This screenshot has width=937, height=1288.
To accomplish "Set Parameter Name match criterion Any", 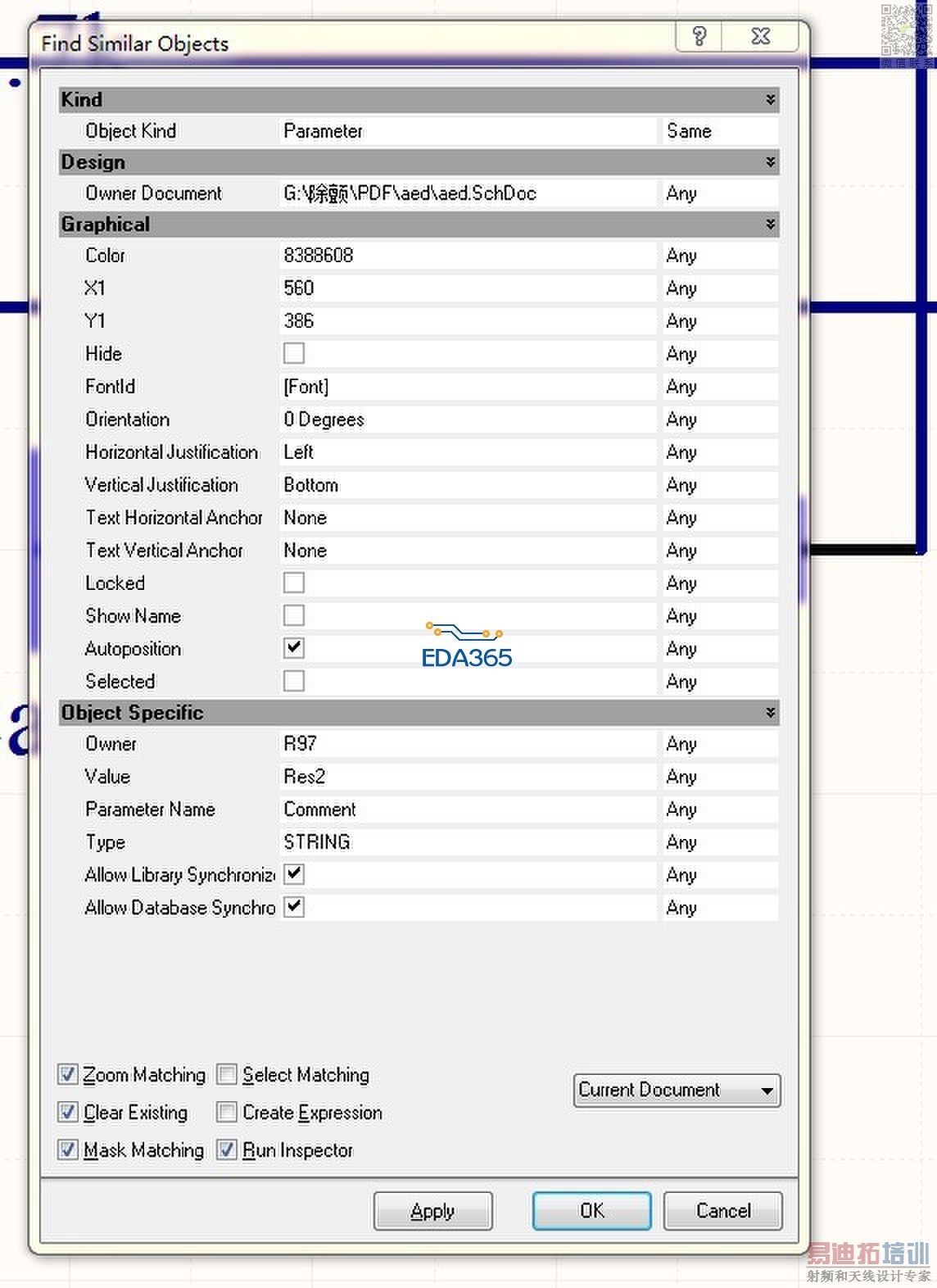I will point(719,810).
